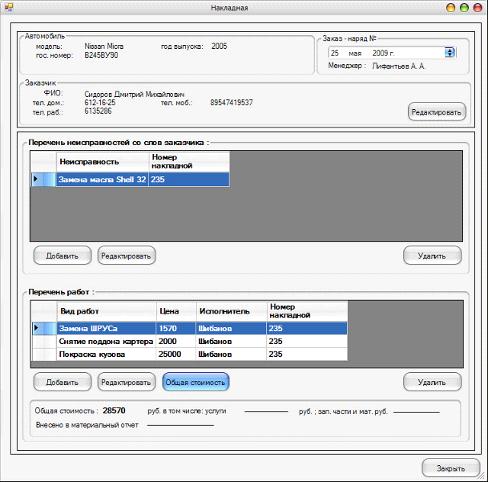488x482 pixels.
Task: Click Добавить under faults list
Action: pyautogui.click(x=62, y=256)
